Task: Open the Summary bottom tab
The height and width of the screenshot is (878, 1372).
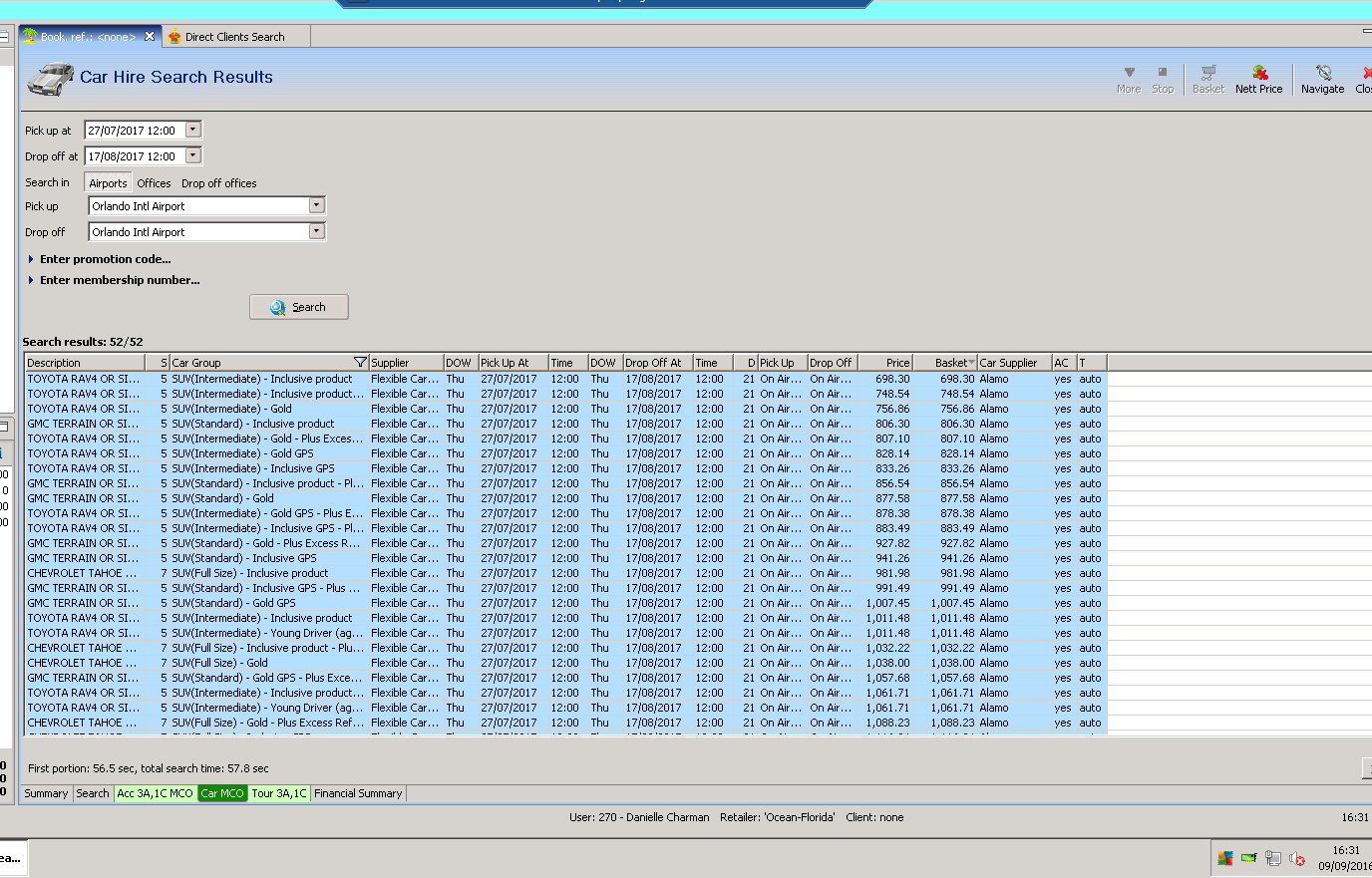Action: click(46, 793)
